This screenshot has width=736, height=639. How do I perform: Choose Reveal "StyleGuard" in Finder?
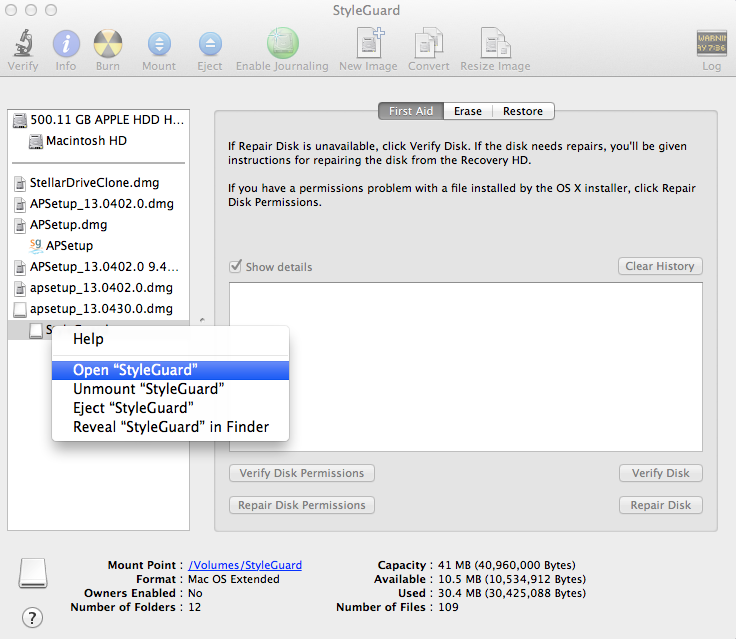(170, 427)
